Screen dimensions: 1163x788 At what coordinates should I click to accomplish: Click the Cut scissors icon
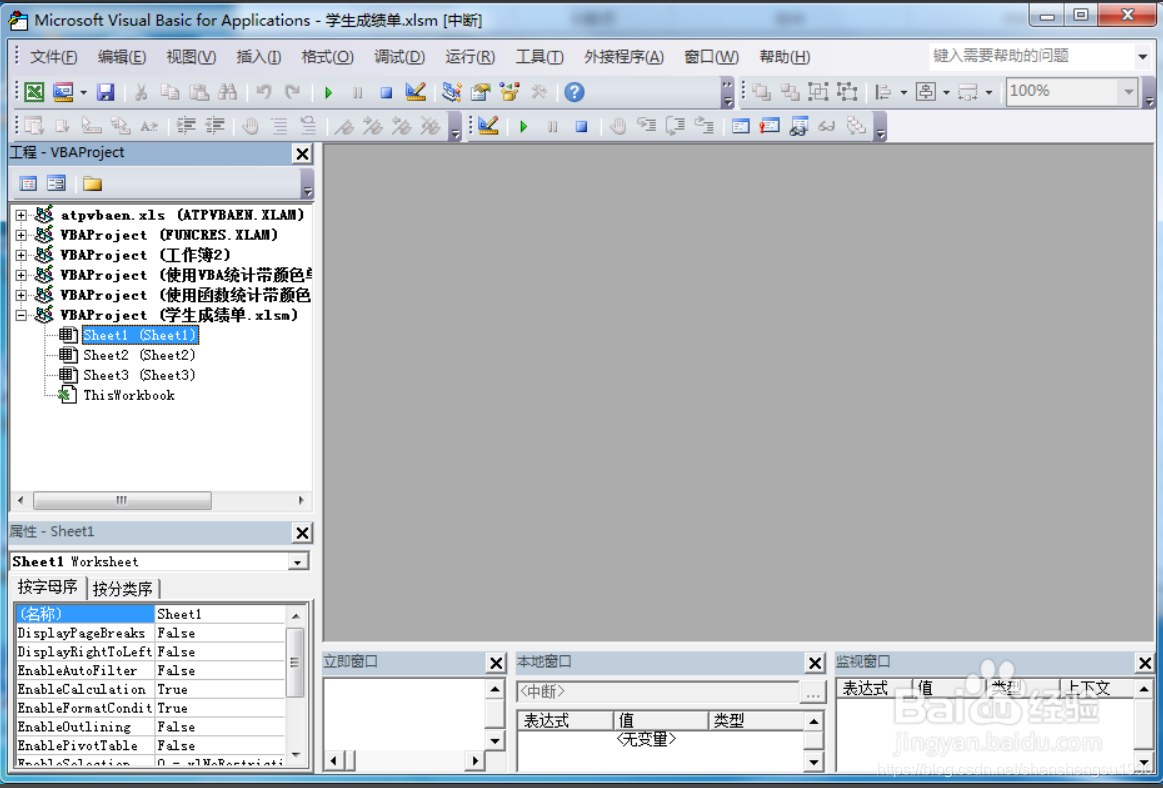(141, 92)
